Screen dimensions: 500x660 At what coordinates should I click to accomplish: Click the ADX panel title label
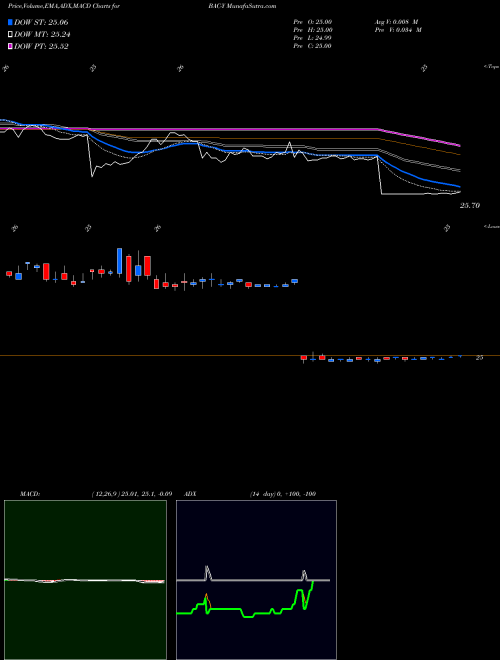coord(191,494)
